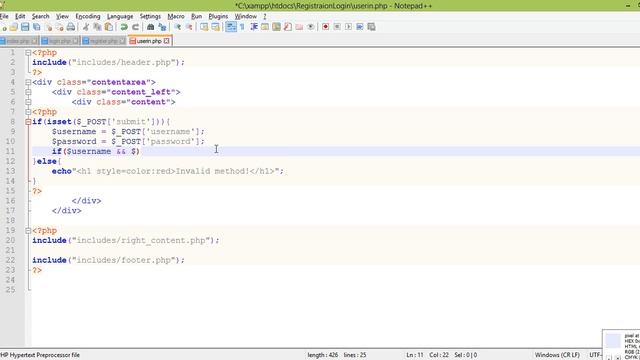640x360 pixels.
Task: Open the File menu
Action: (x=4, y=16)
